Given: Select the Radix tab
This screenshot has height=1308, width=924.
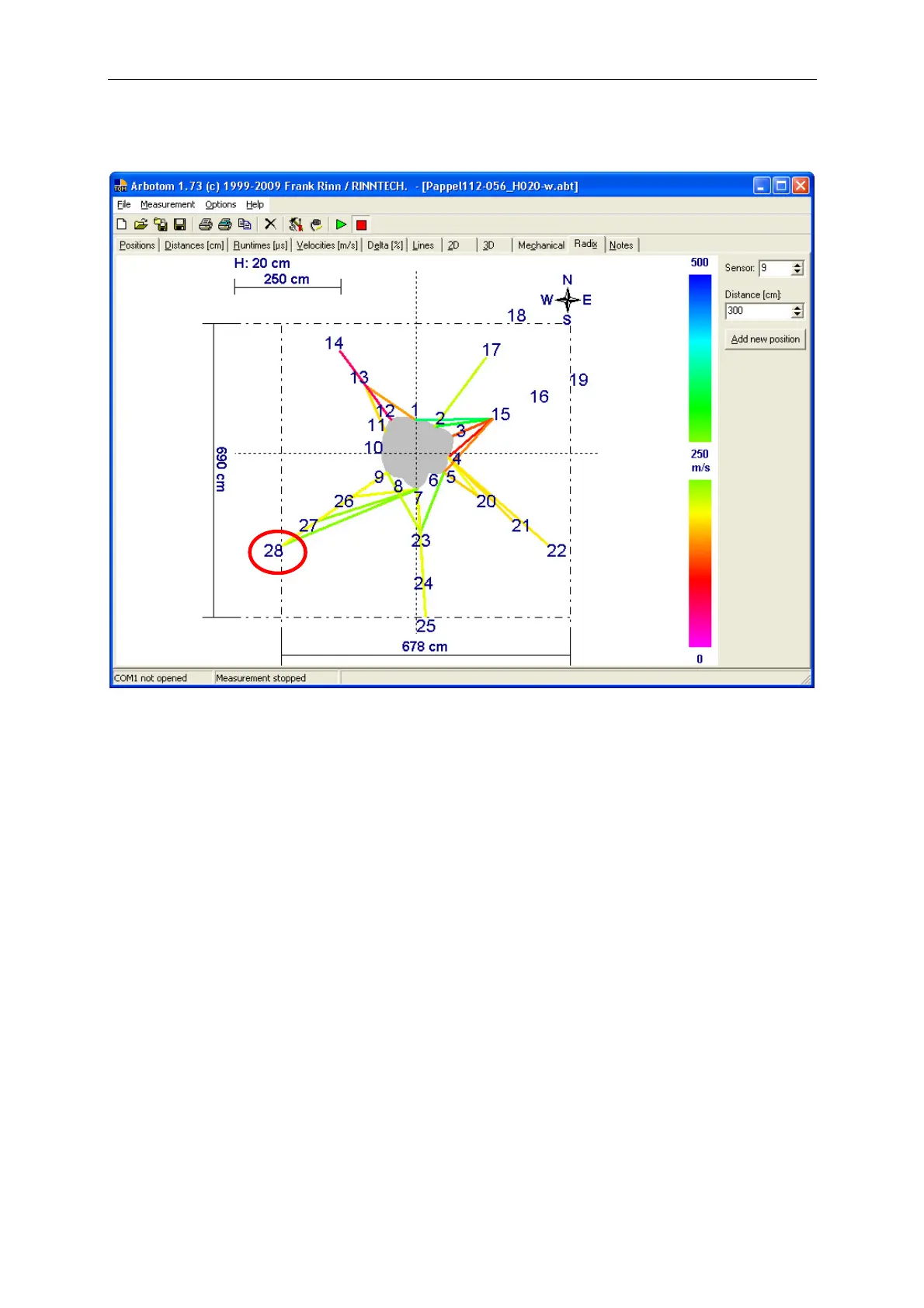Looking at the screenshot, I should 586,244.
